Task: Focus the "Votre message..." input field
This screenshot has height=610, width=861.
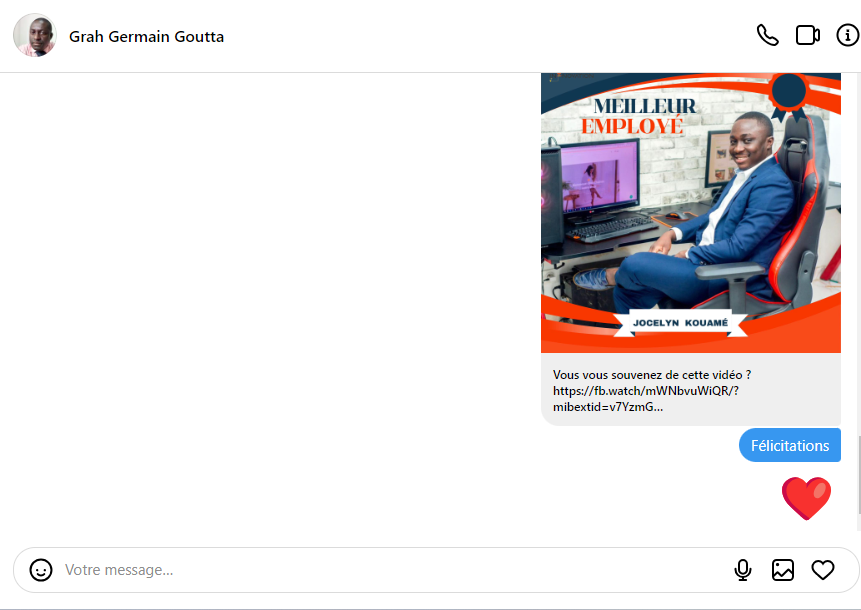Action: point(380,570)
